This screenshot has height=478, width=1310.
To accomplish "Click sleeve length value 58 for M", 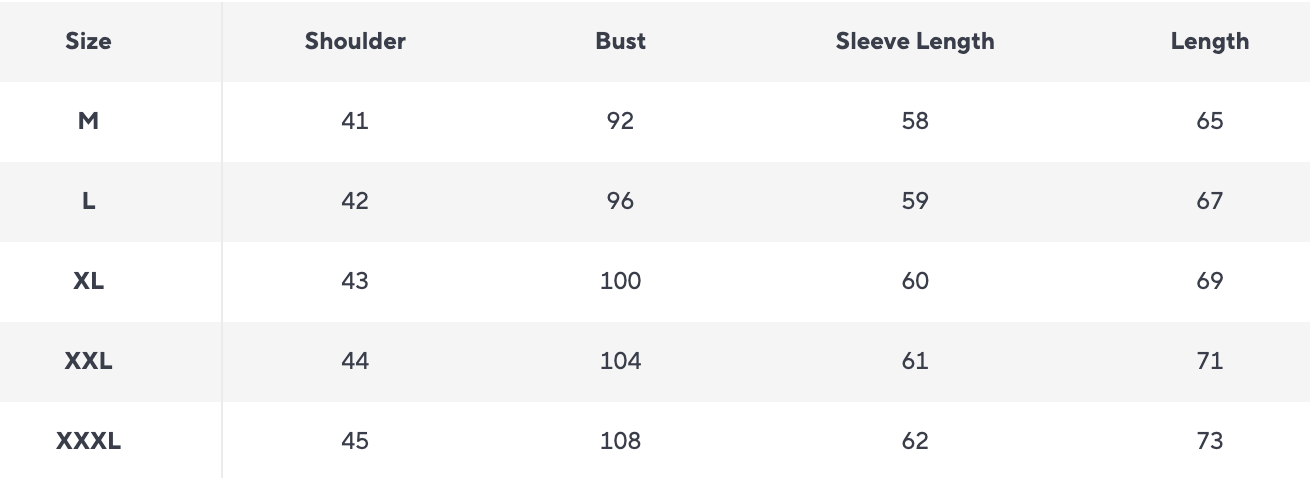I will 915,121.
